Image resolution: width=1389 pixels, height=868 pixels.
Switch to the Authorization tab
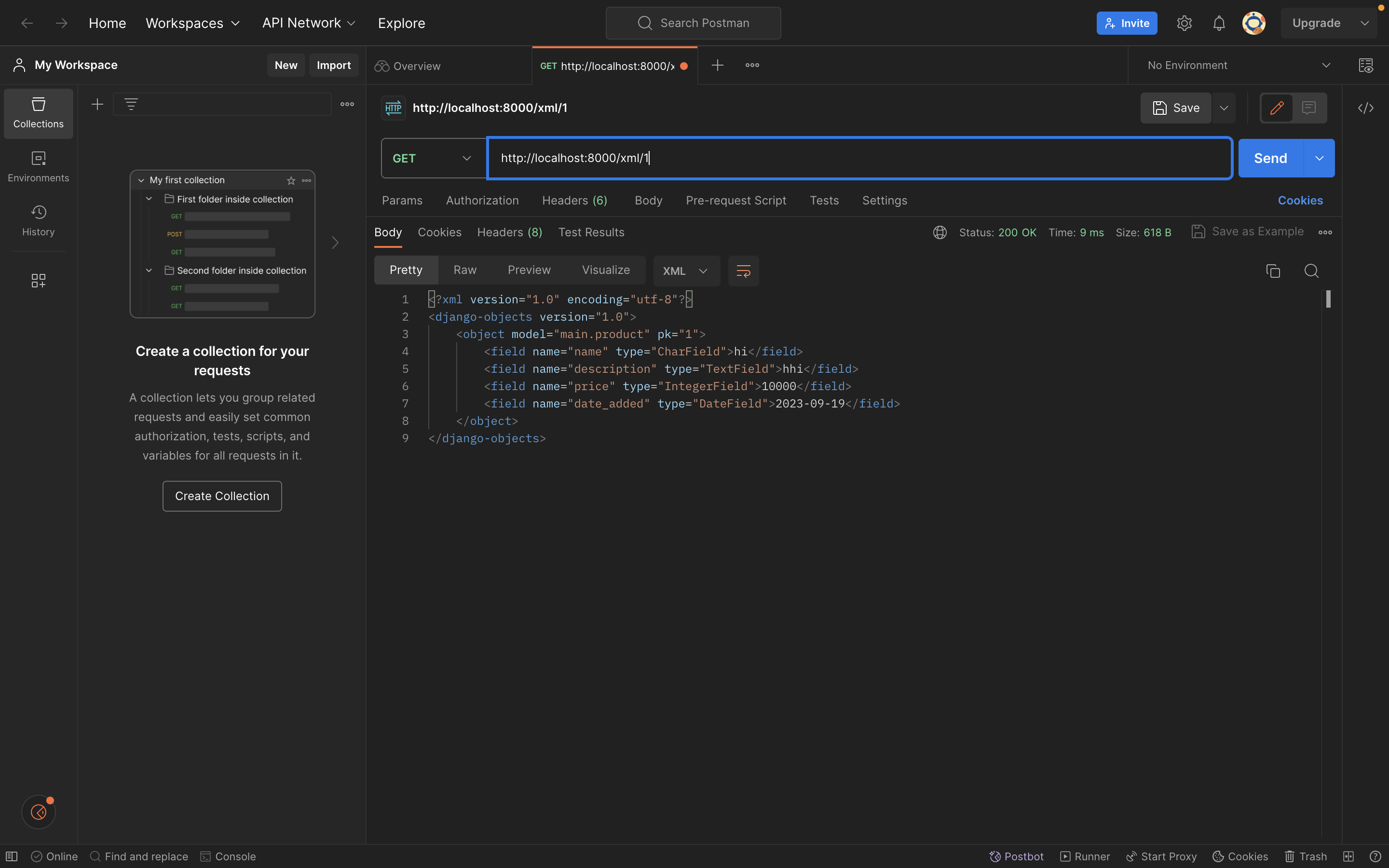click(x=481, y=200)
